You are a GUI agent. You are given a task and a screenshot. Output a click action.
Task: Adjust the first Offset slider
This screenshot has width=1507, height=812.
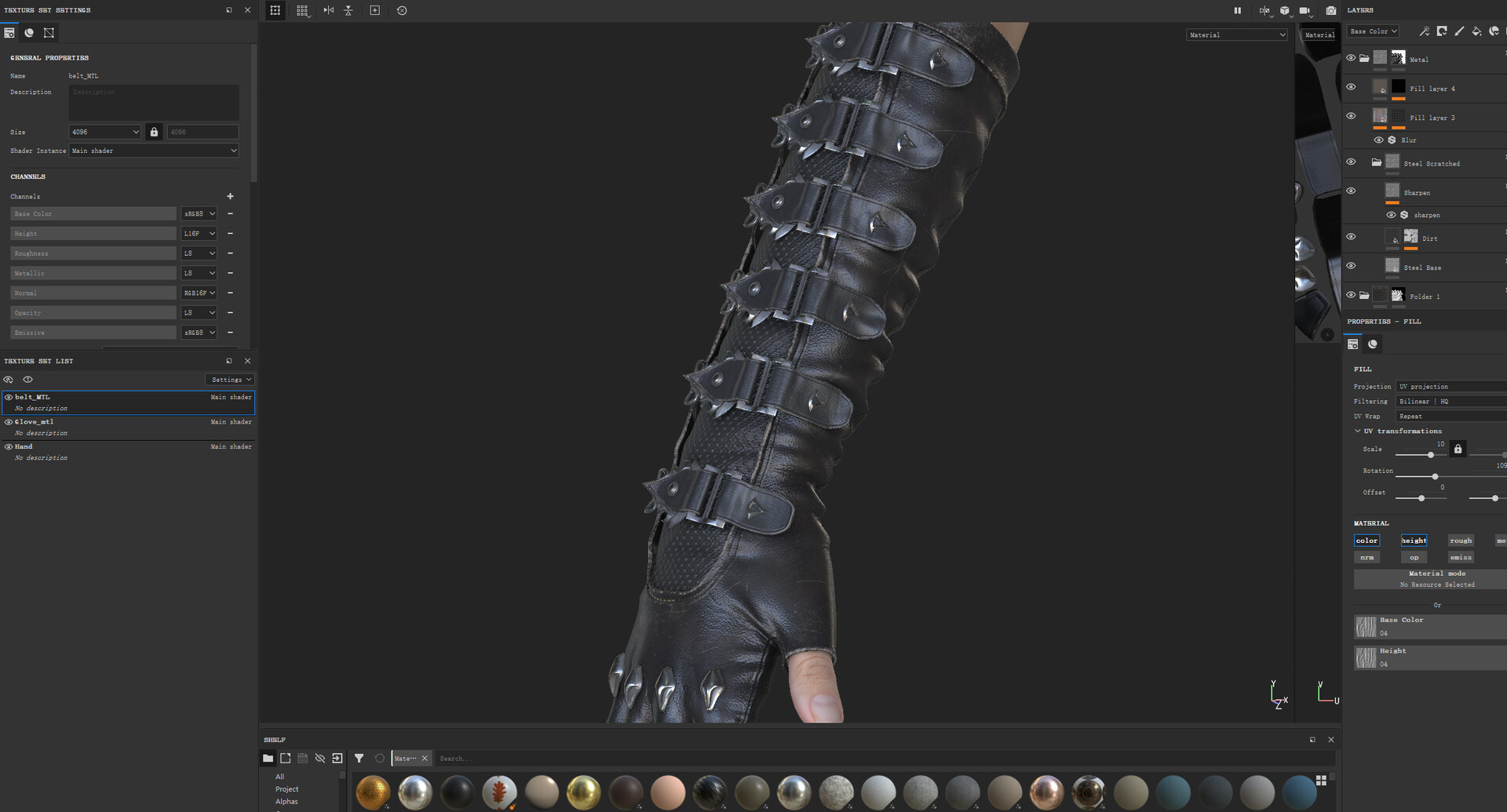1421,498
